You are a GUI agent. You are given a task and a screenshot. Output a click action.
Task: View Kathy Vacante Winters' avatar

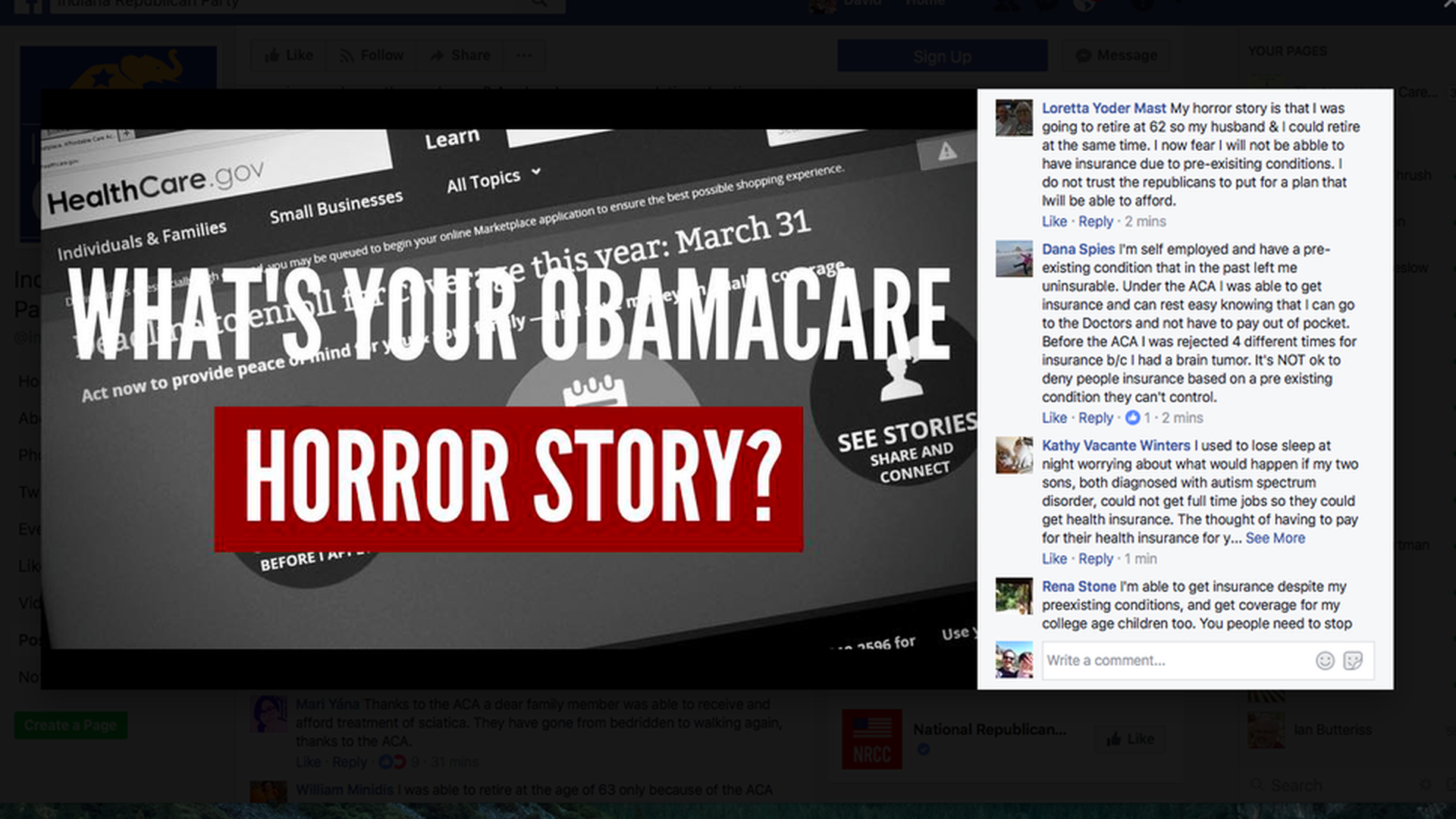point(1014,455)
